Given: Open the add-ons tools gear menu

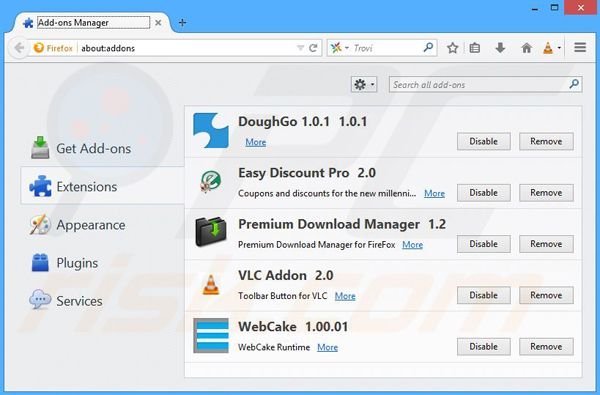Looking at the screenshot, I should tap(364, 84).
